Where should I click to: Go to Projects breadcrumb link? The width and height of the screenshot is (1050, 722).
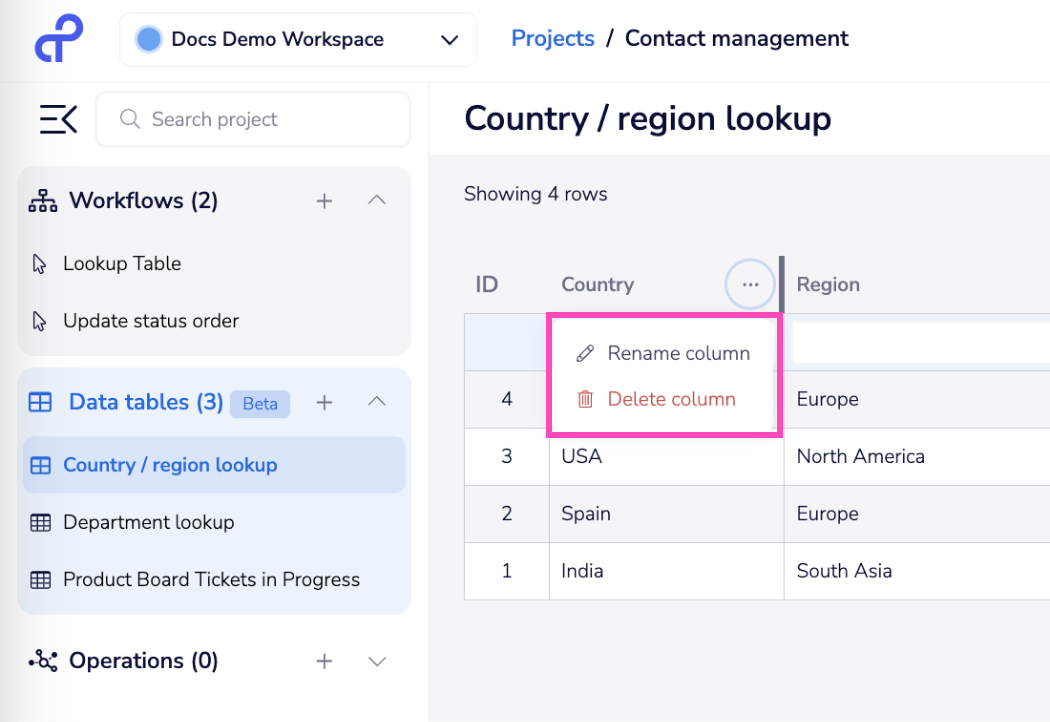point(552,39)
